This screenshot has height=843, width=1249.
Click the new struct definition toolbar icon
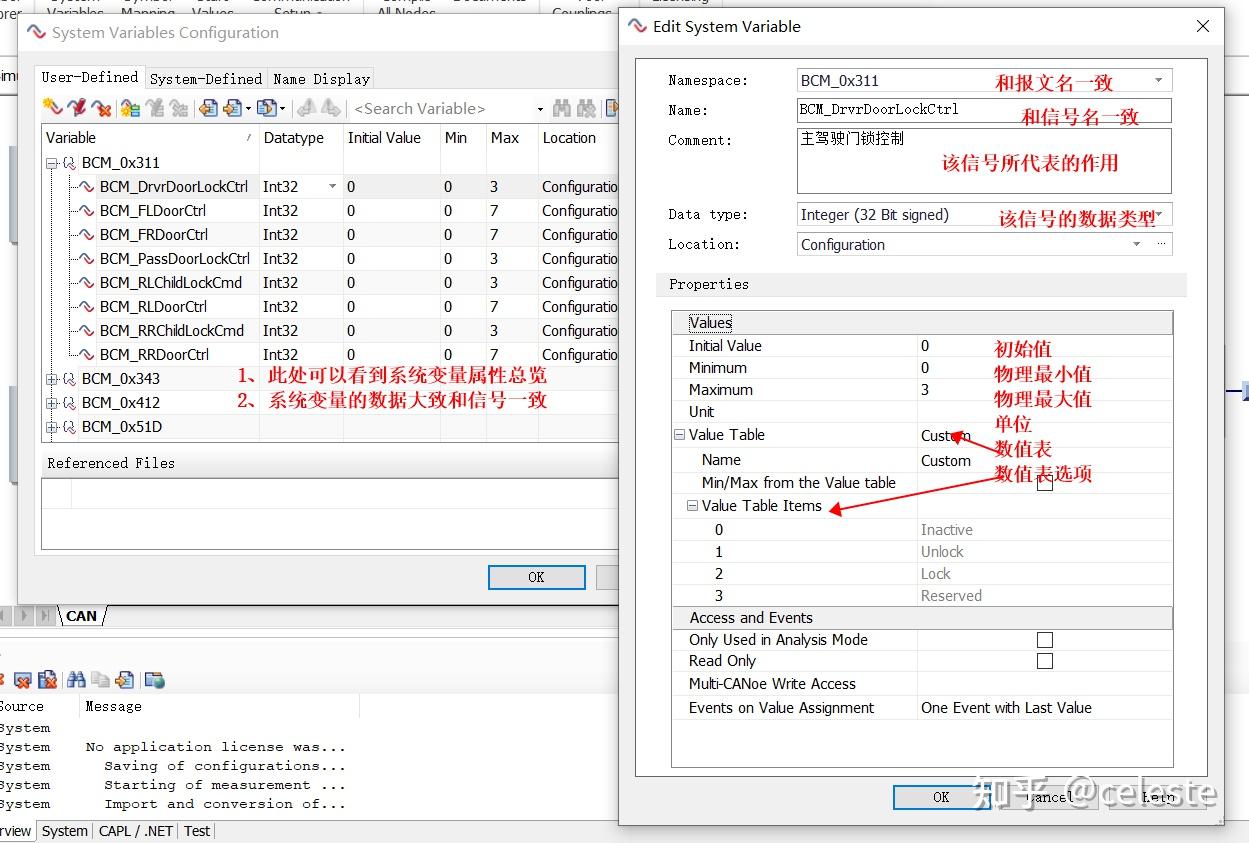(130, 108)
